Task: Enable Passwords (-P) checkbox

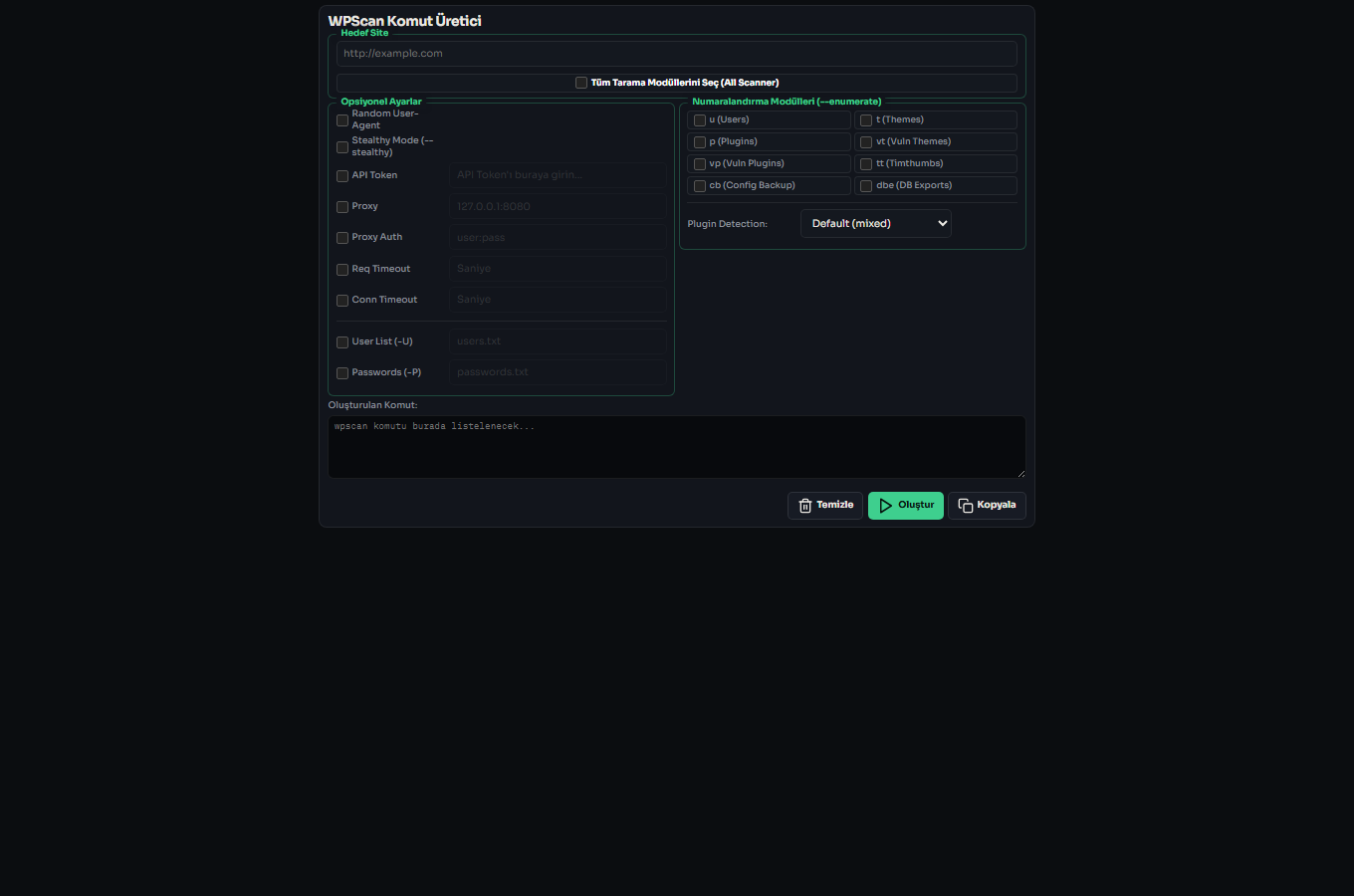Action: 342,373
